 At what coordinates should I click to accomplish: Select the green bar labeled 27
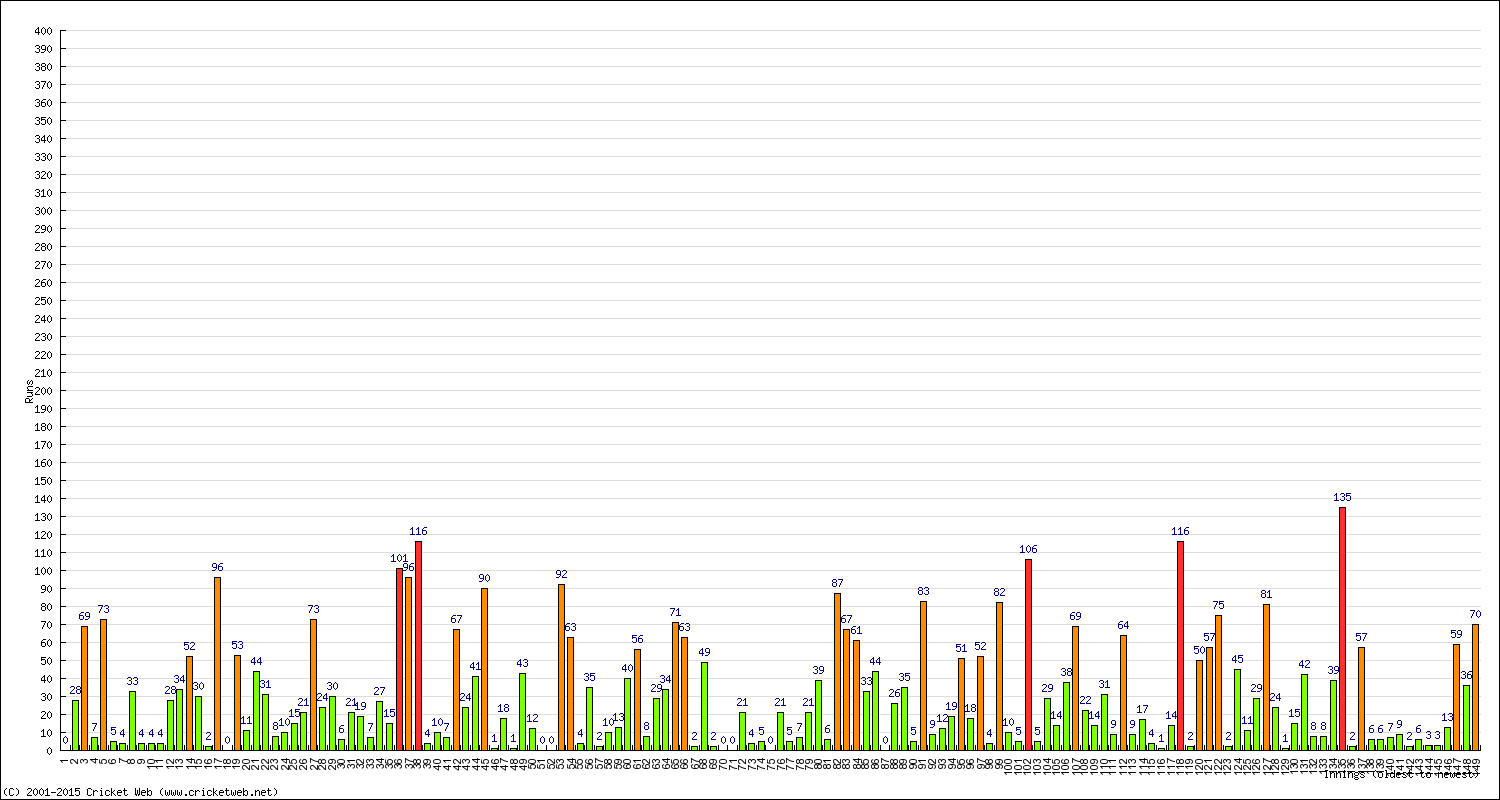pos(380,726)
